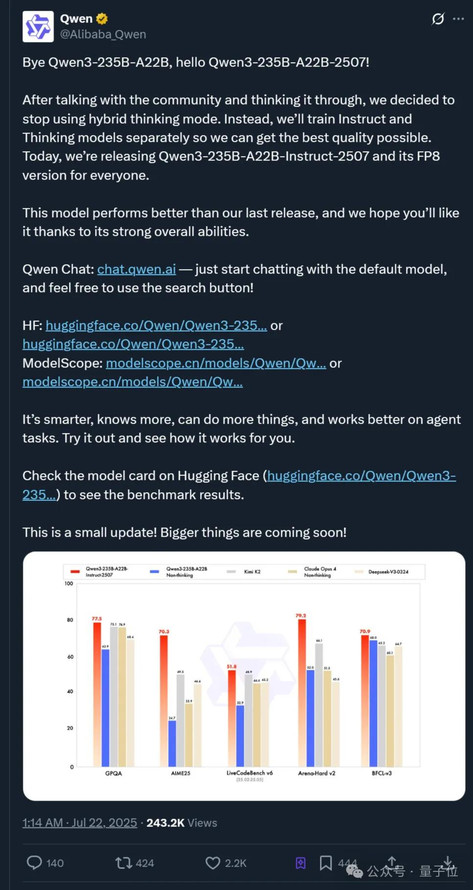Open first modelscope.cn link after ModelScope:
Image resolution: width=473 pixels, height=890 pixels.
pyautogui.click(x=216, y=363)
